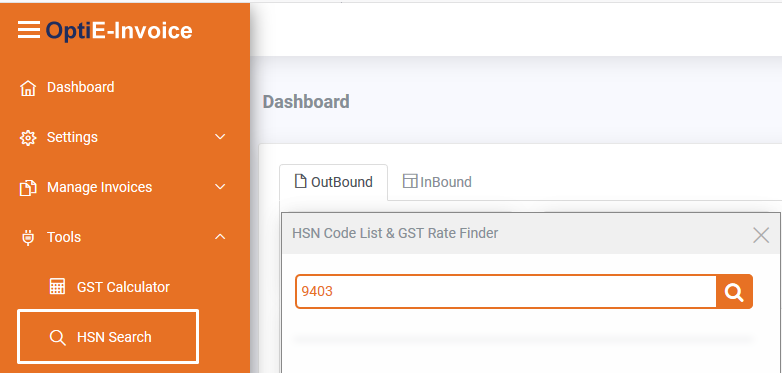Image resolution: width=782 pixels, height=373 pixels.
Task: Run search with the orange magnifier button
Action: tap(734, 292)
